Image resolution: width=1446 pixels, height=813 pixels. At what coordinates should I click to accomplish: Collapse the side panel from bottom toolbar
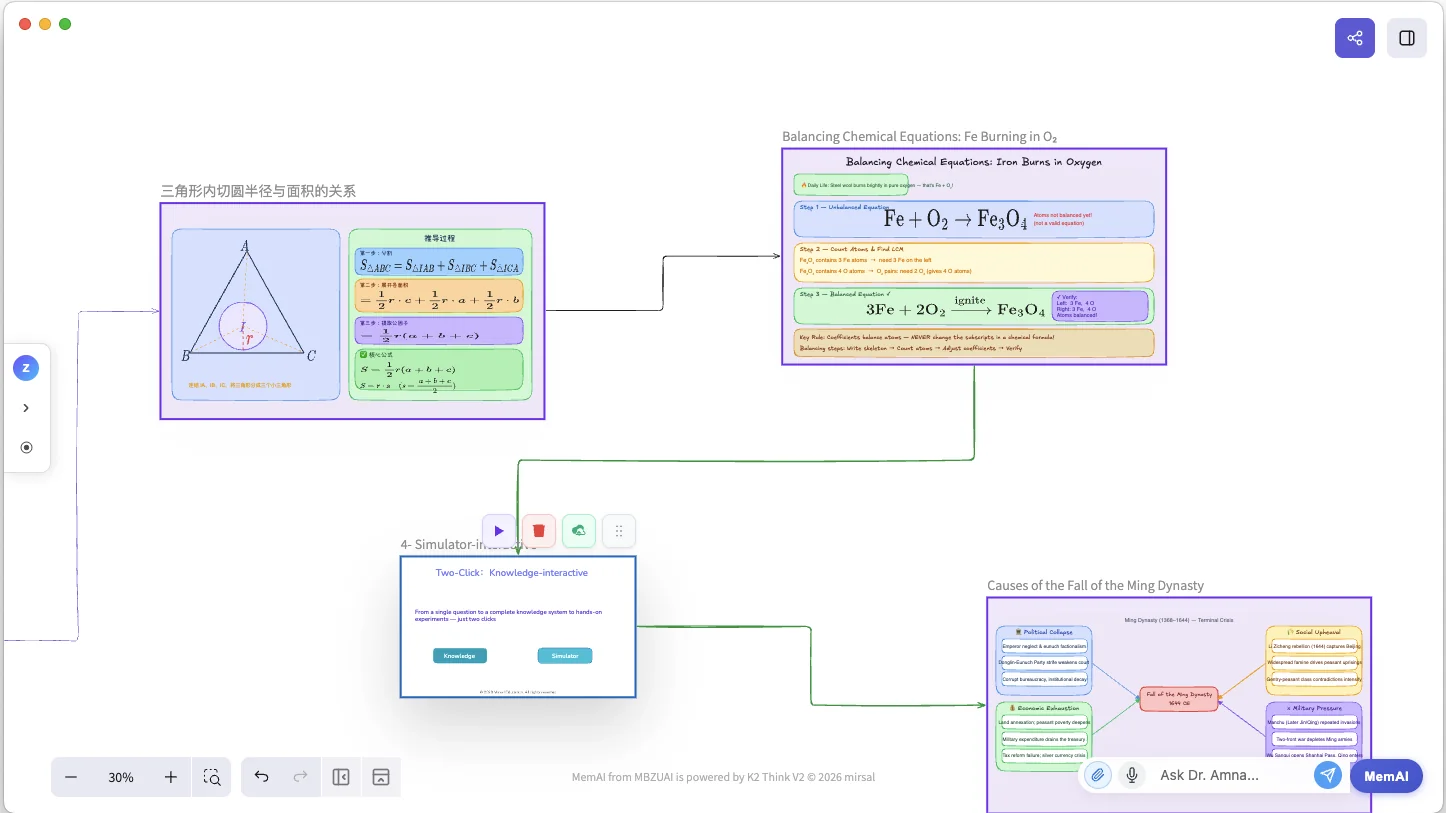(341, 777)
